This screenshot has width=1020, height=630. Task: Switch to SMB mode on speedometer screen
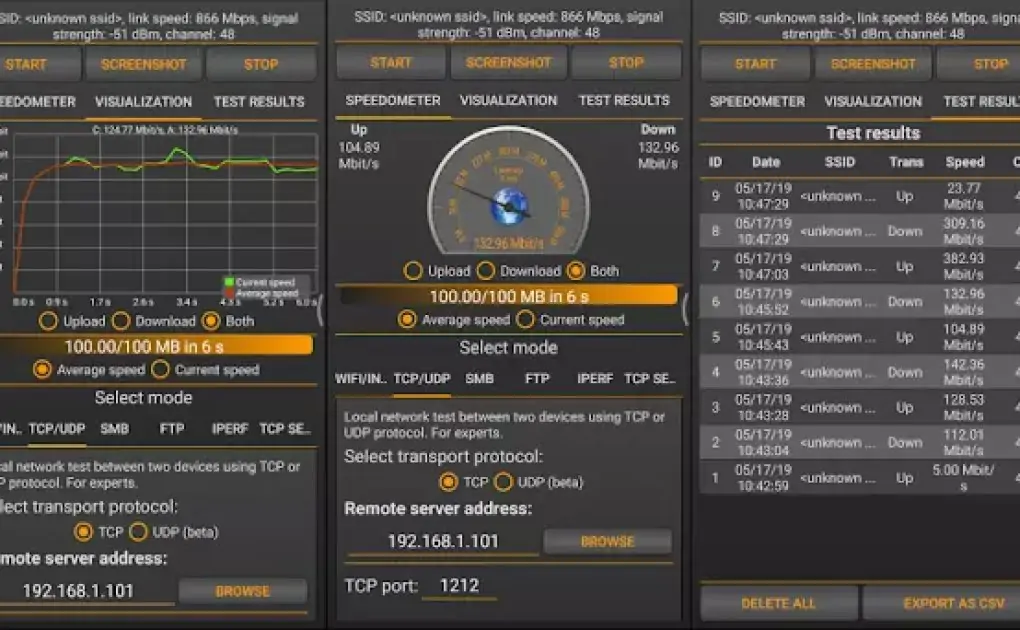(x=479, y=378)
